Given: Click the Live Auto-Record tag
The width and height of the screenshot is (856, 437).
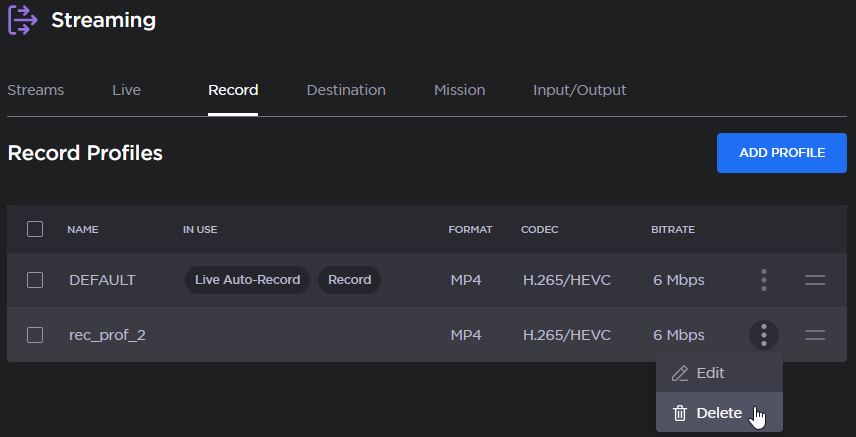Looking at the screenshot, I should 247,280.
